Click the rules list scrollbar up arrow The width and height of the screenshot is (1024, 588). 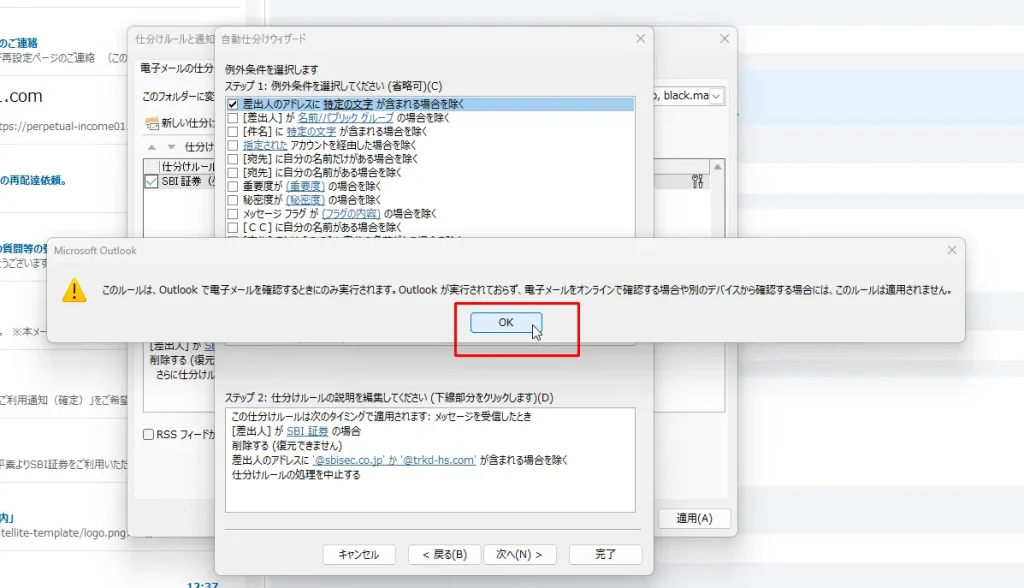pyautogui.click(x=717, y=167)
